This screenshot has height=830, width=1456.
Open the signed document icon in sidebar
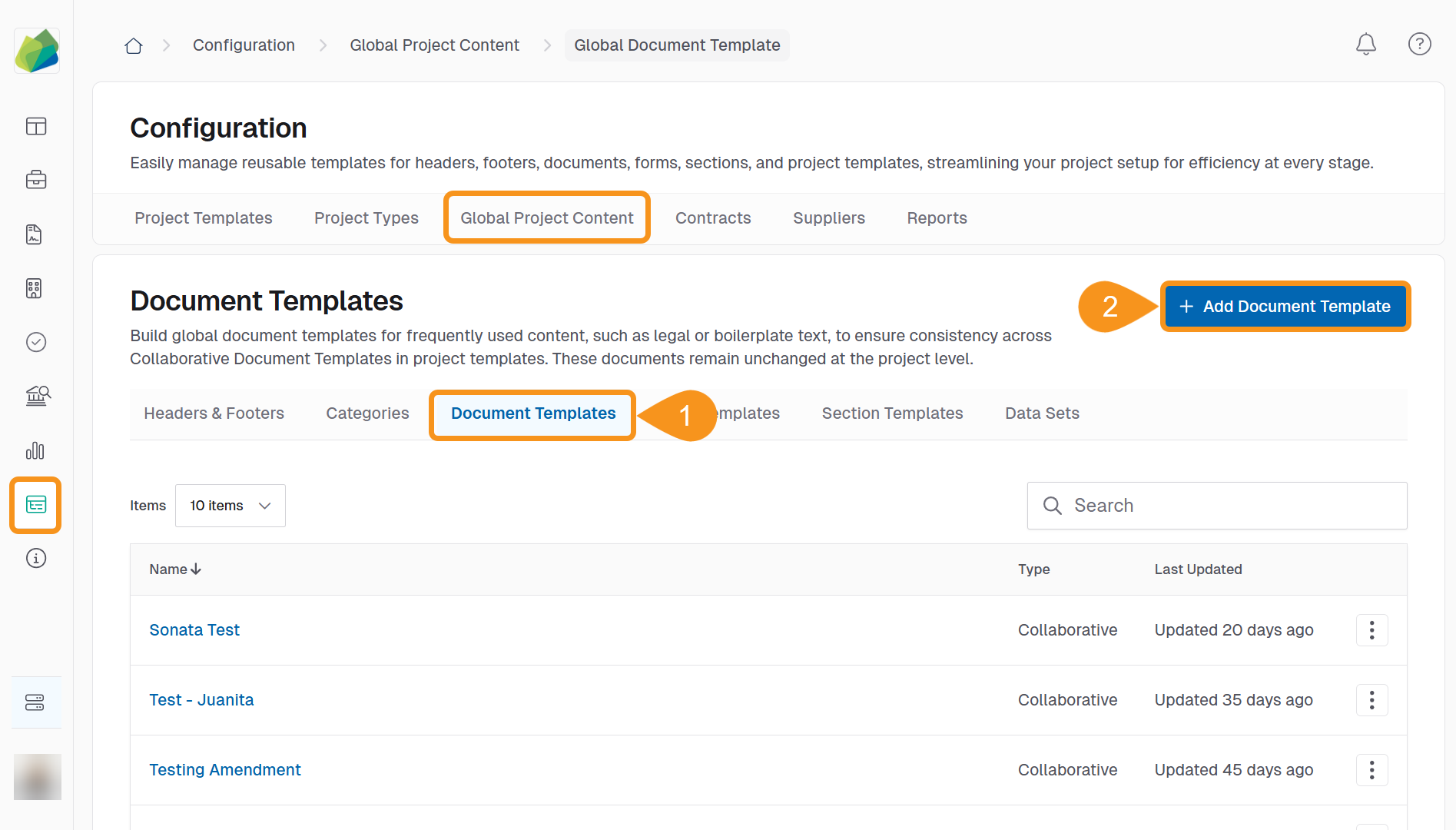(34, 234)
